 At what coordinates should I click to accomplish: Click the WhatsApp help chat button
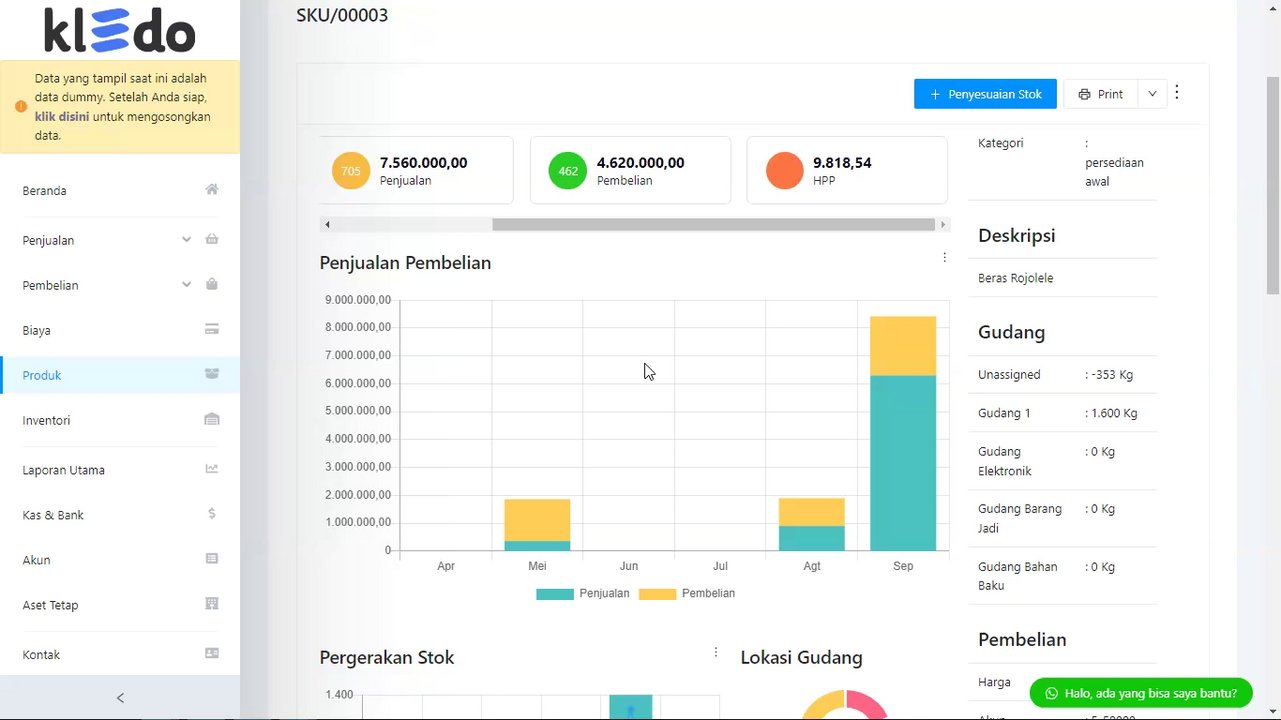point(1141,693)
